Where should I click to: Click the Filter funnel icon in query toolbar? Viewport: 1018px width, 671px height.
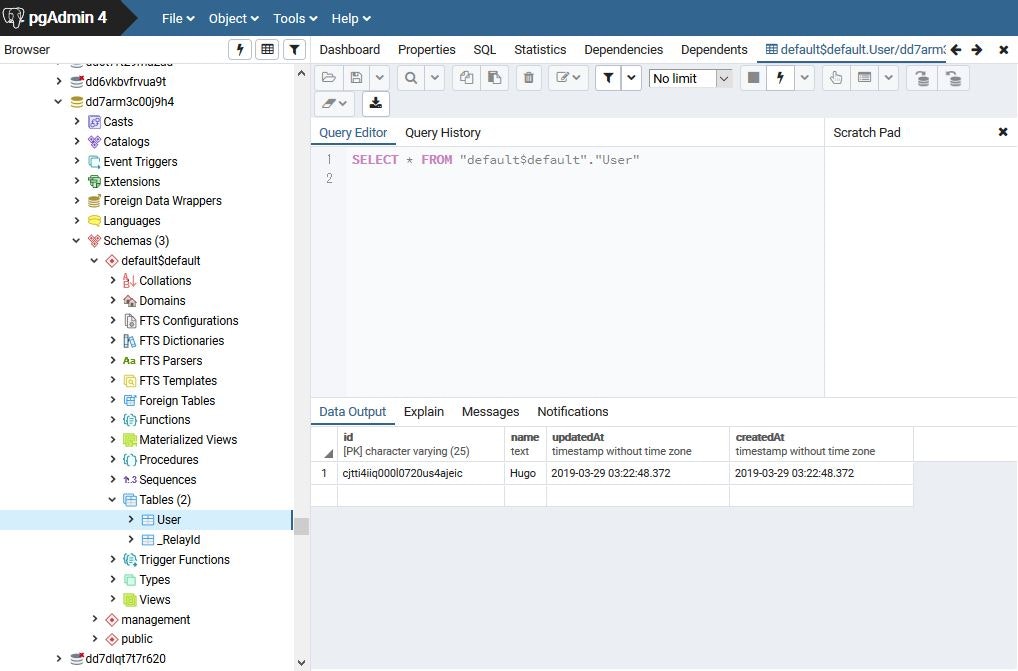click(608, 78)
